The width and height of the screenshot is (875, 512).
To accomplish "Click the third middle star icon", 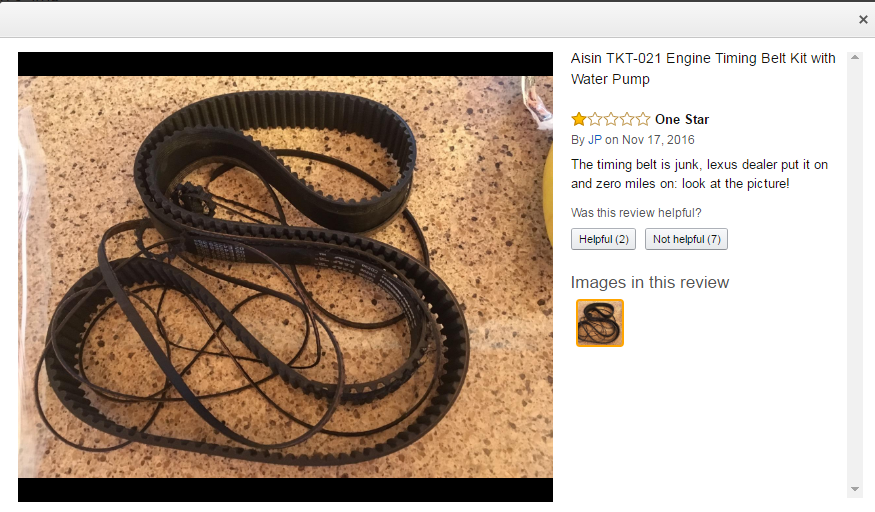I will point(611,119).
